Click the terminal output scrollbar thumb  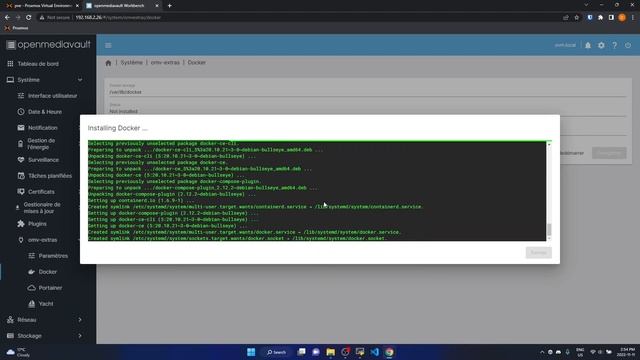[x=549, y=229]
